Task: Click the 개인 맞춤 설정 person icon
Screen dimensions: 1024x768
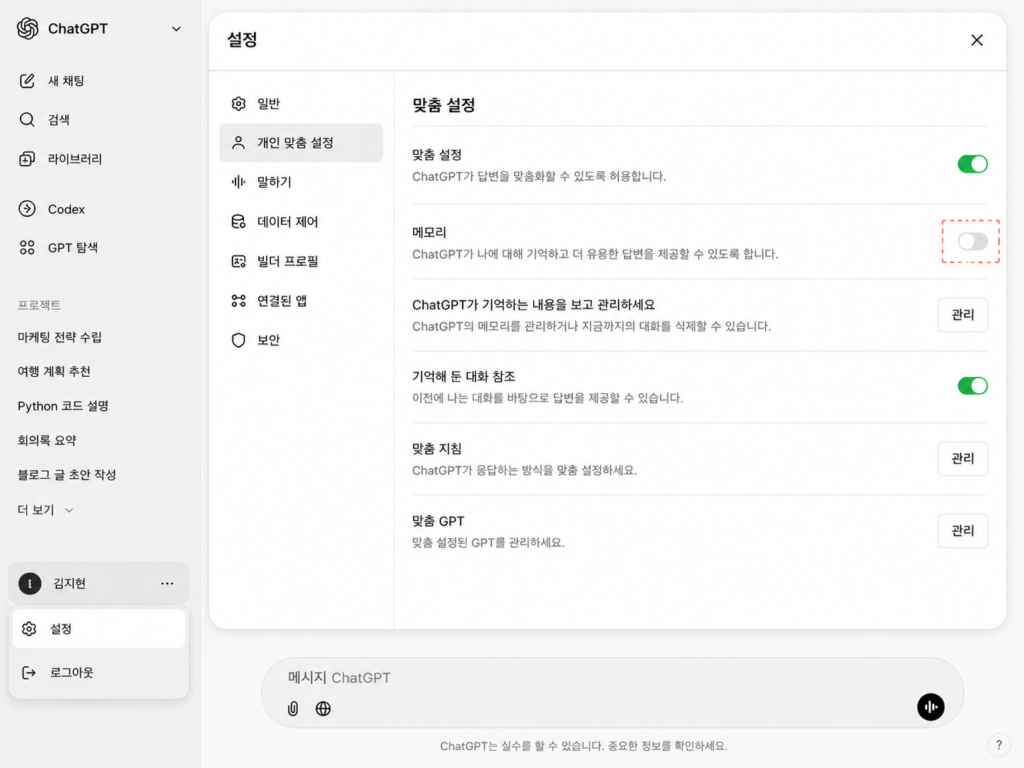Action: tap(238, 143)
